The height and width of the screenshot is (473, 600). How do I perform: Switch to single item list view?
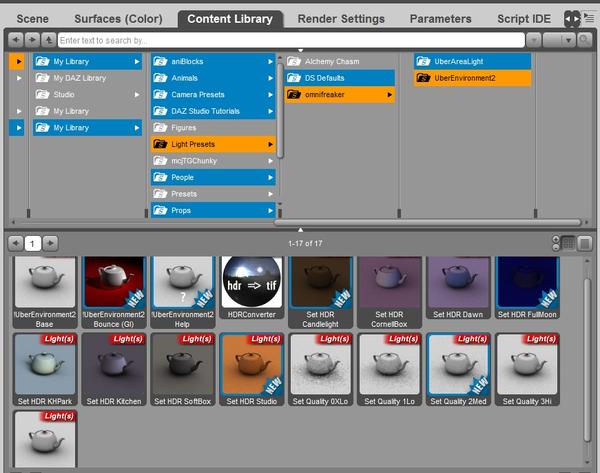tap(585, 243)
